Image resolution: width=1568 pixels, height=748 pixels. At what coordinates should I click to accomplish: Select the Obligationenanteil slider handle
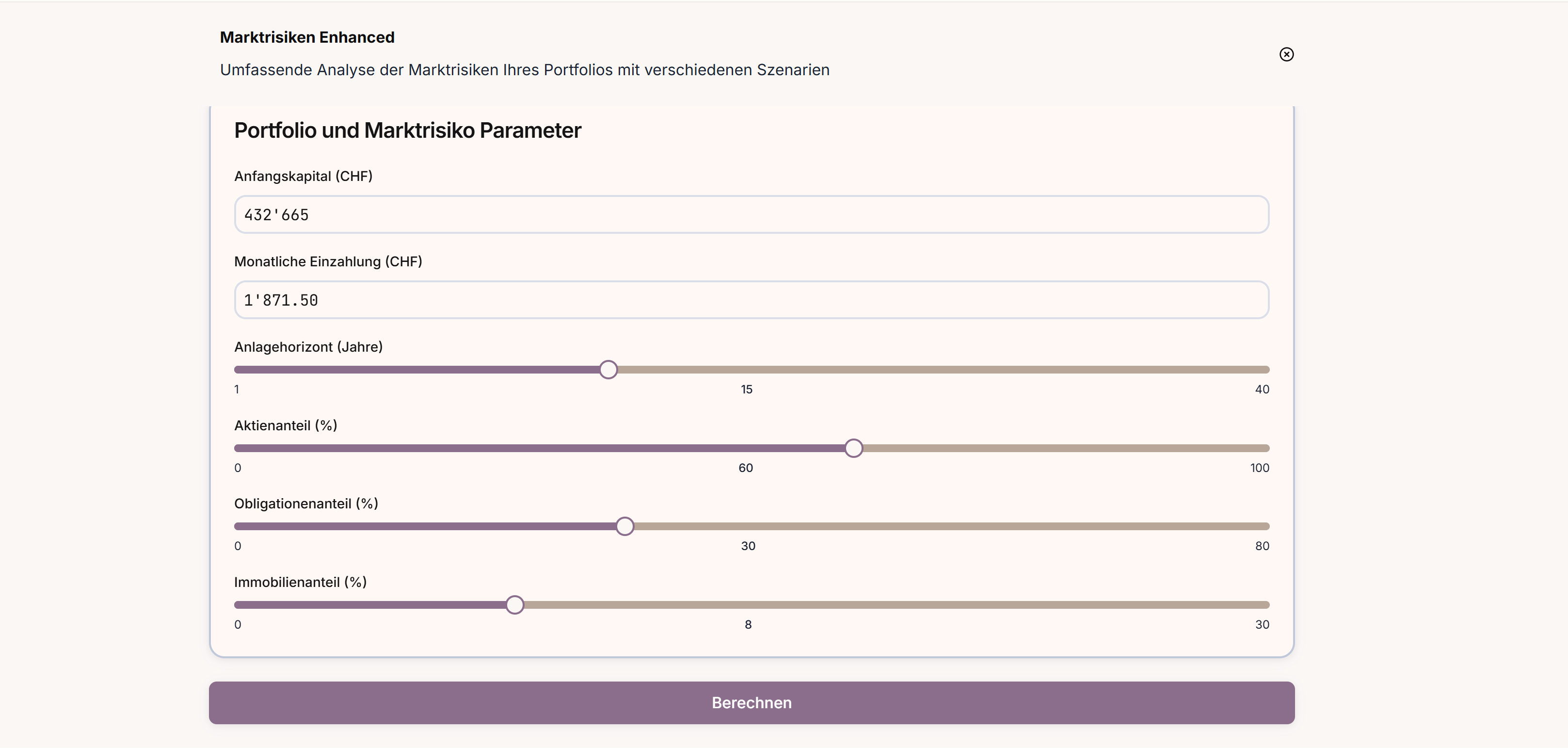point(624,526)
